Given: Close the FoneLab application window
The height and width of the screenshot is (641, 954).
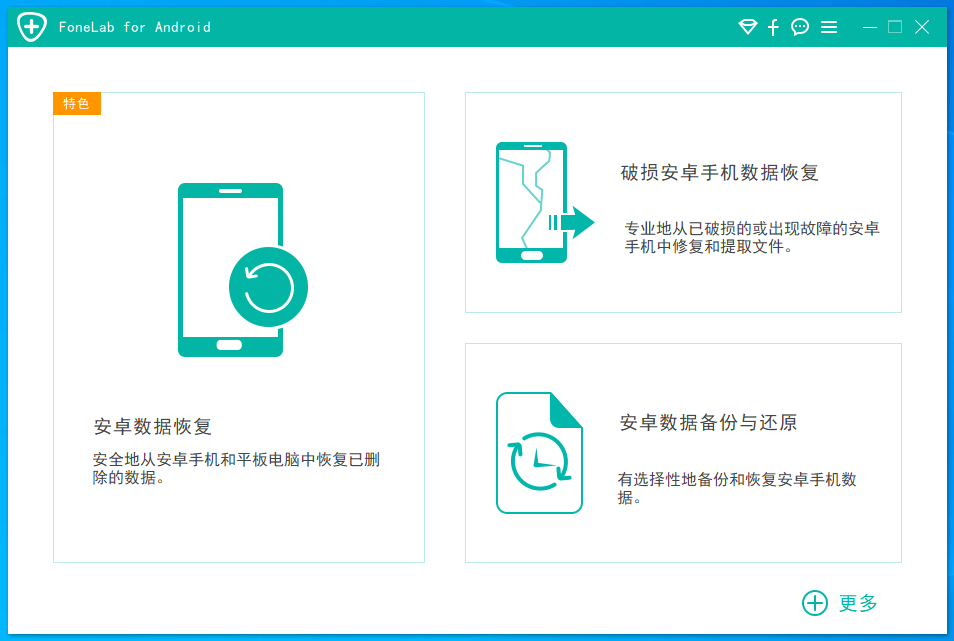Looking at the screenshot, I should click(922, 28).
